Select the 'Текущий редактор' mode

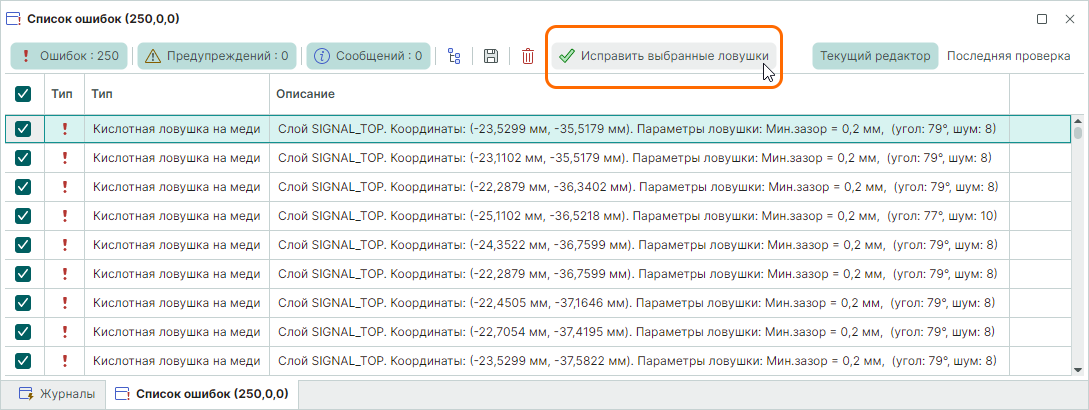point(875,56)
